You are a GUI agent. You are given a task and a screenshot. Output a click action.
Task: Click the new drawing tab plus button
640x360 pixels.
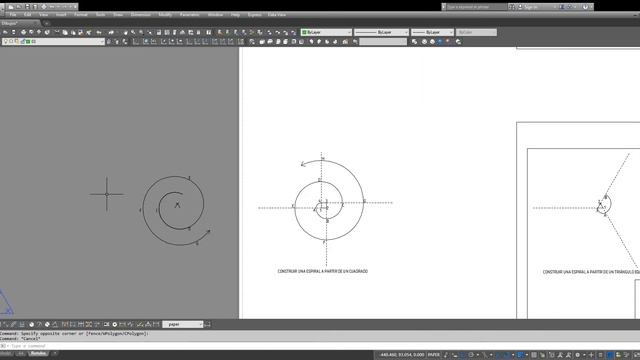pos(46,23)
